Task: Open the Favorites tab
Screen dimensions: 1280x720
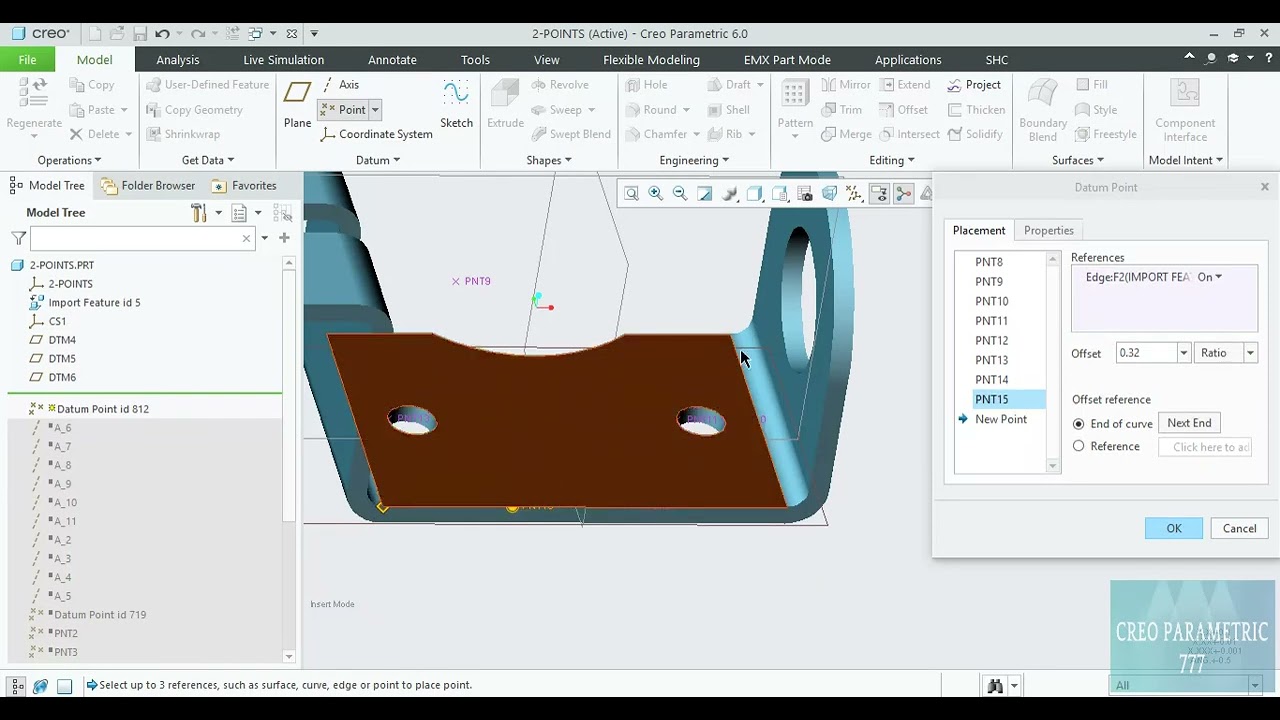Action: click(x=243, y=186)
